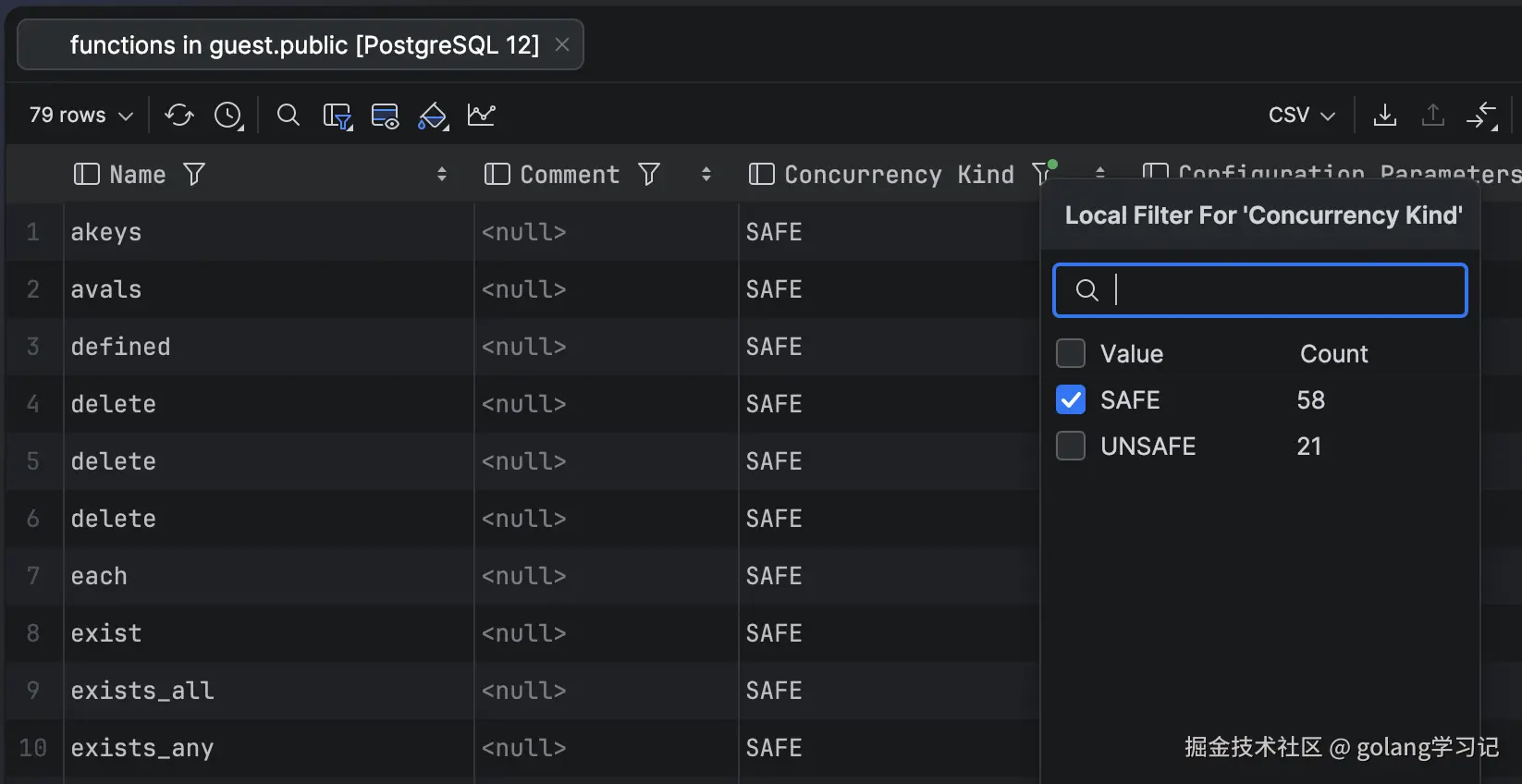Image resolution: width=1522 pixels, height=784 pixels.
Task: Click the search magnifier toolbar icon
Action: [288, 116]
